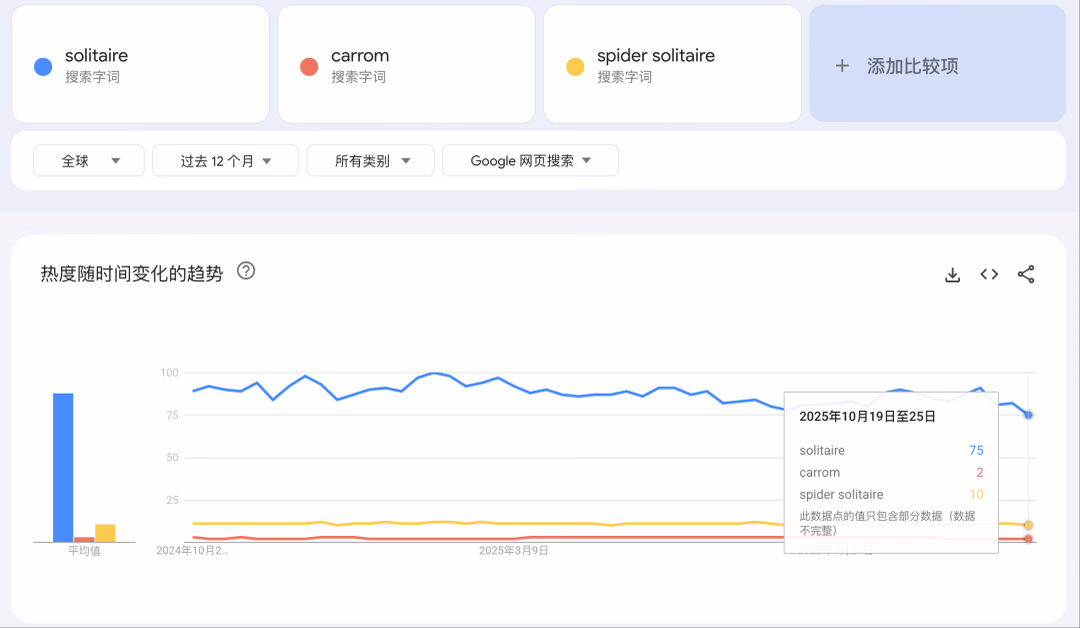Select the solitaire search term card
Screen dimensions: 1080x628
[x=141, y=64]
